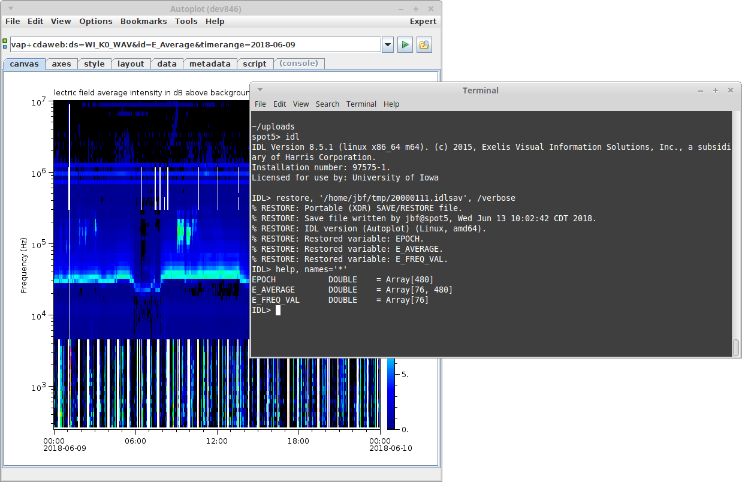Open the file browser icon beside play button
The height and width of the screenshot is (482, 742).
pyautogui.click(x=424, y=45)
